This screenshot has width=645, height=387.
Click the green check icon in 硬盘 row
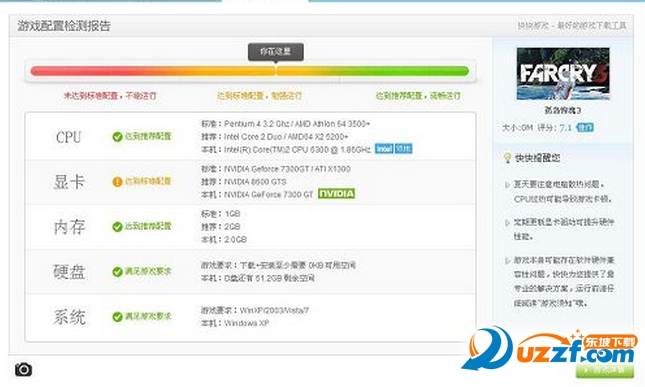coord(117,271)
